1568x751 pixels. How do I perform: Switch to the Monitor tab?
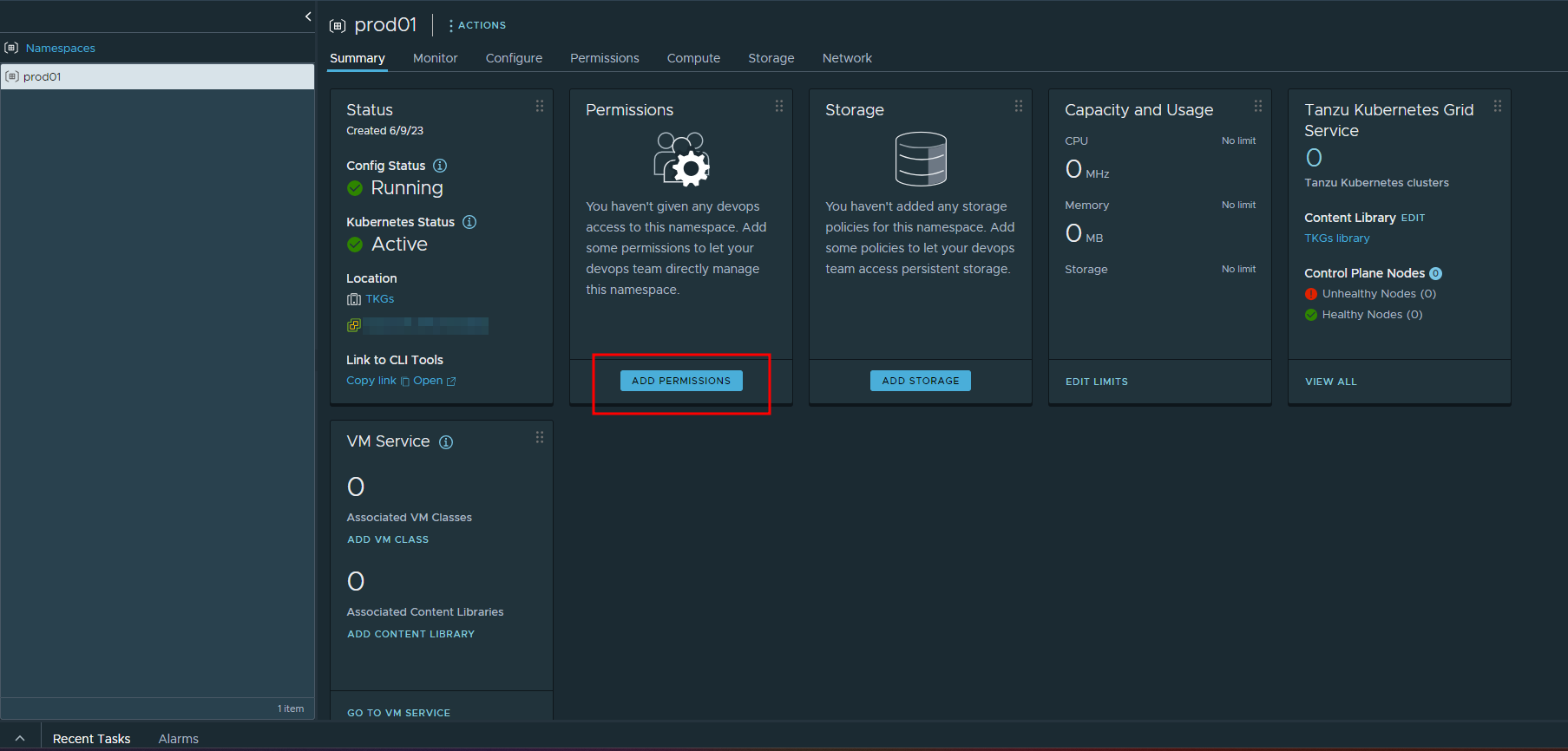[435, 58]
